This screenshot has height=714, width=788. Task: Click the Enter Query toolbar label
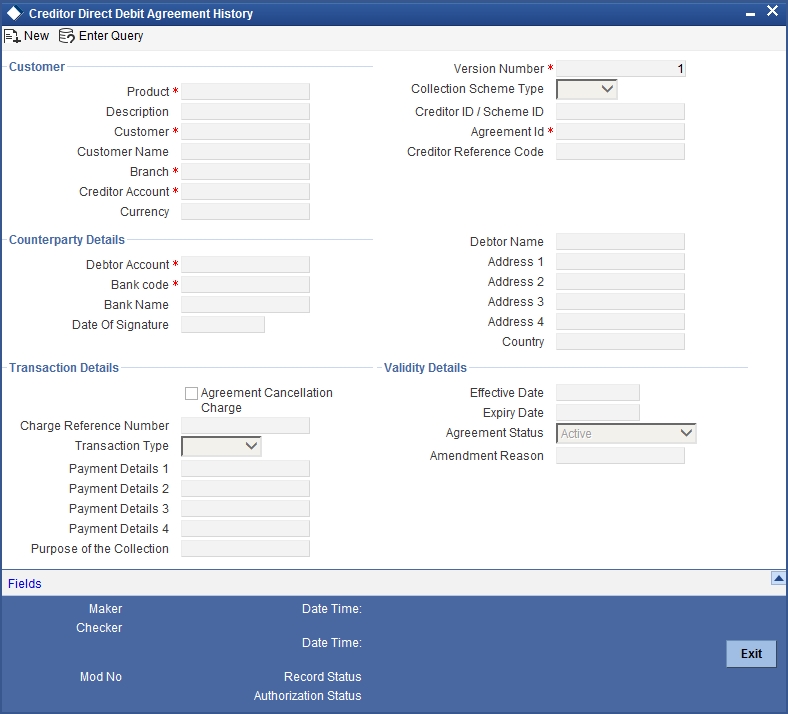[111, 36]
